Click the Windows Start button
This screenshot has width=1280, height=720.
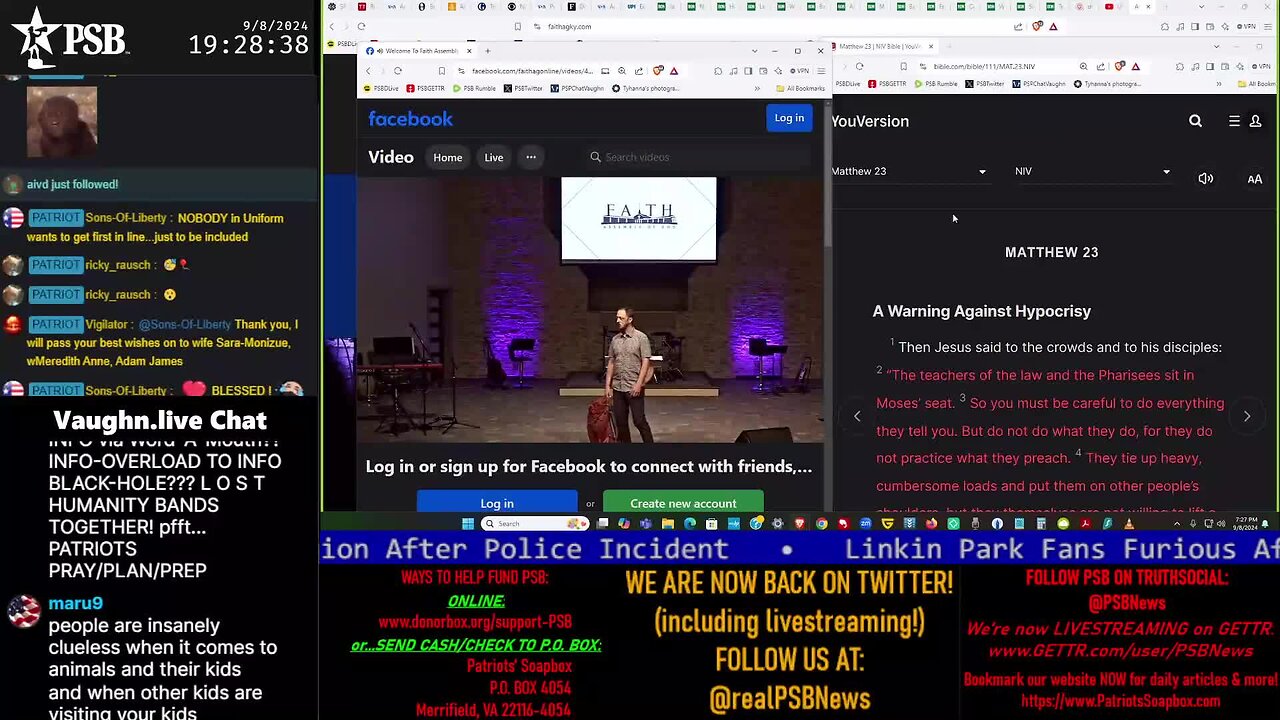[468, 523]
